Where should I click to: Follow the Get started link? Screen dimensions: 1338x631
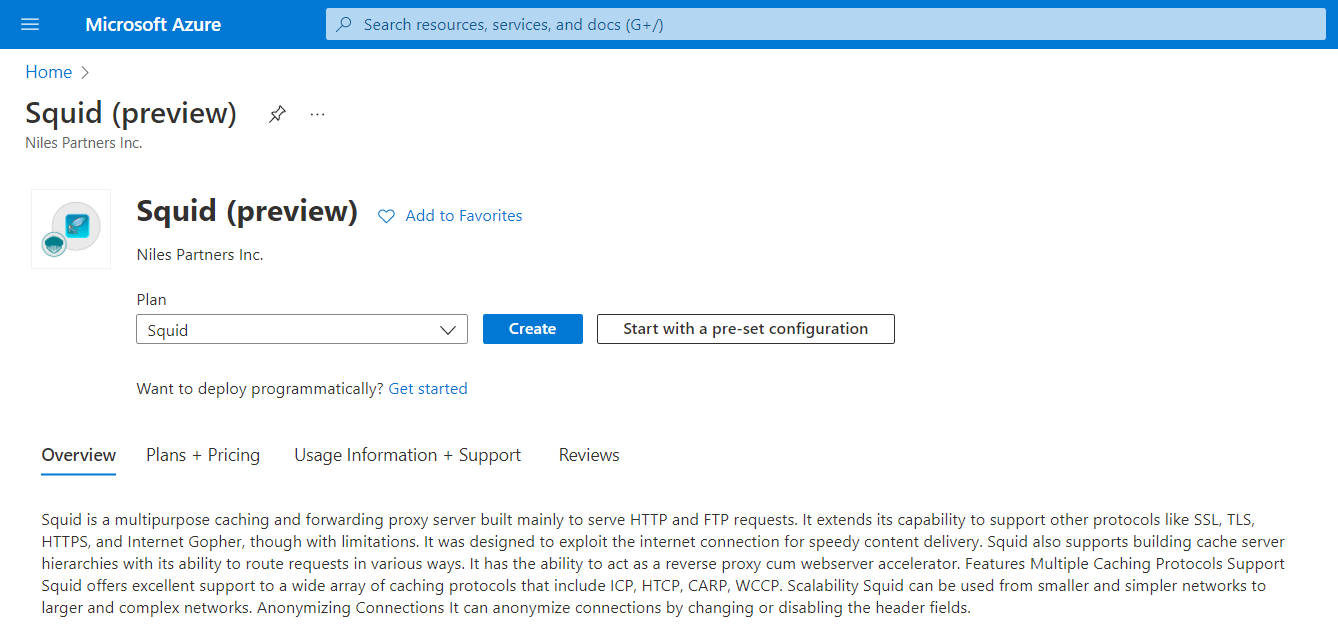coord(428,388)
